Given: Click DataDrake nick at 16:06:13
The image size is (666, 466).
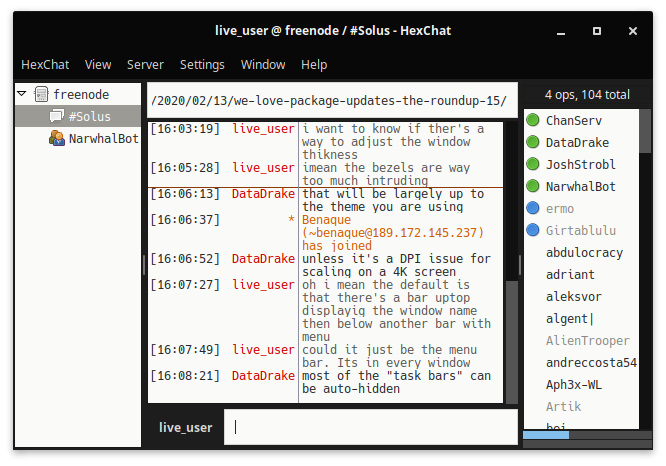Looking at the screenshot, I should point(263,194).
